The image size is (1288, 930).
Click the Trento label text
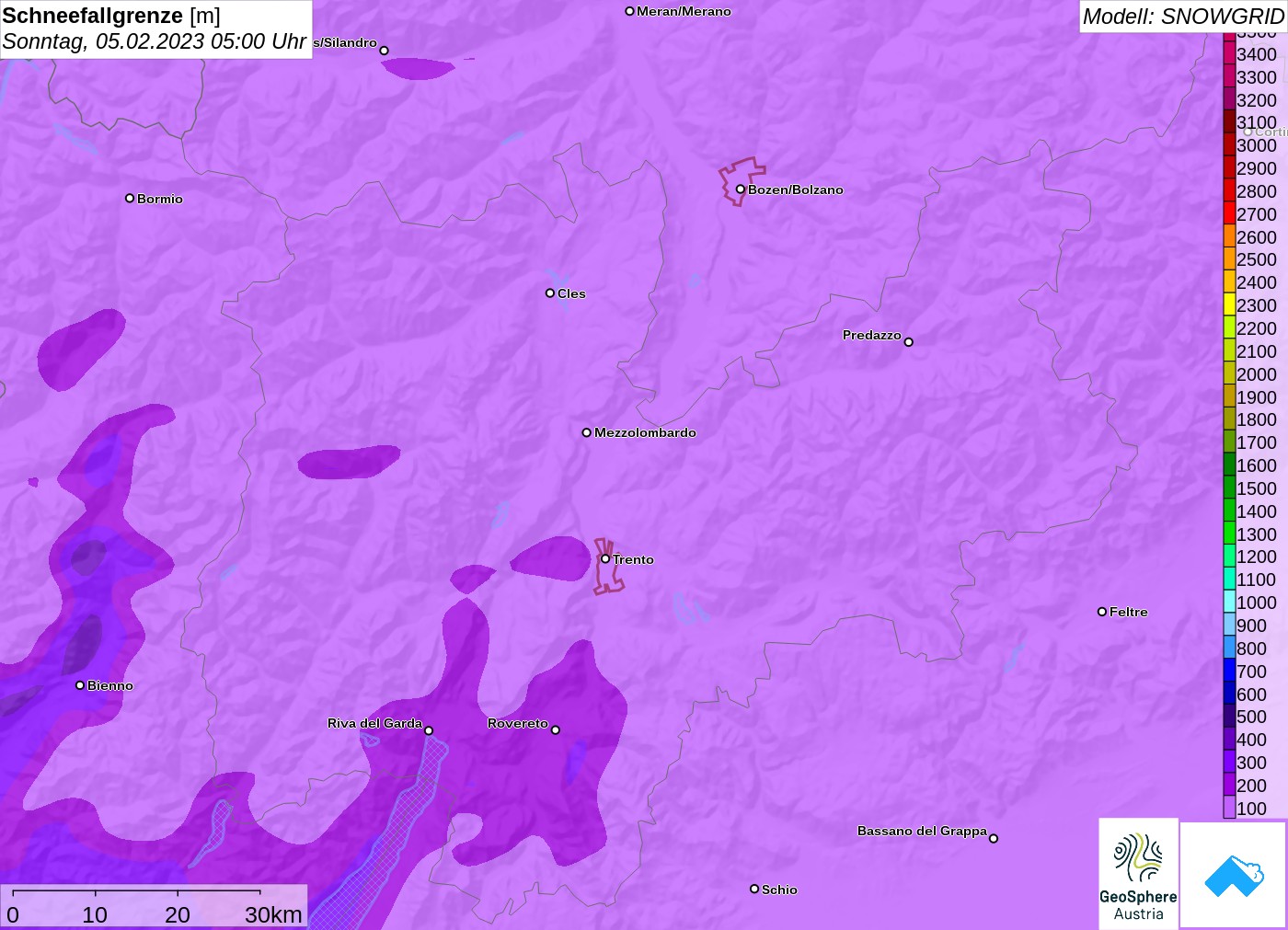point(633,559)
